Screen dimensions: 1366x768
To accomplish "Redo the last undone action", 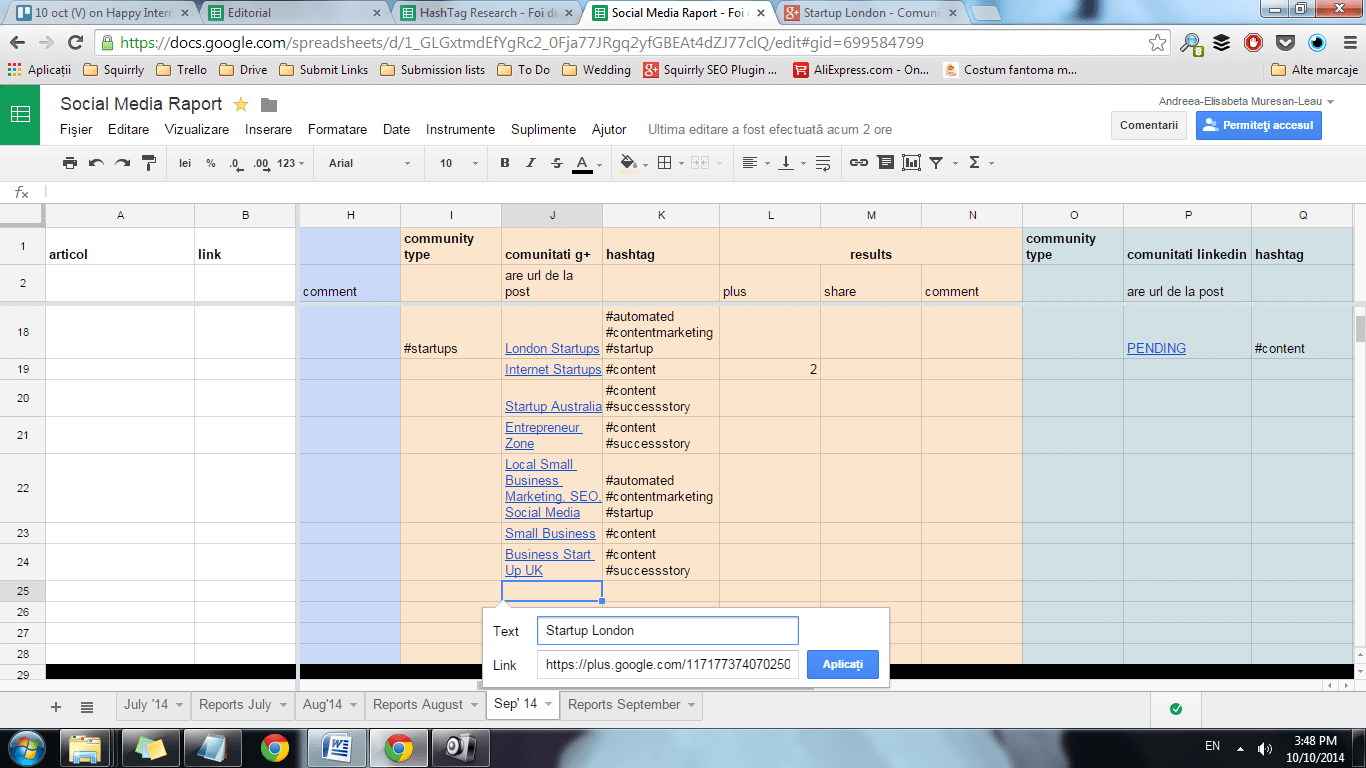I will [x=122, y=163].
